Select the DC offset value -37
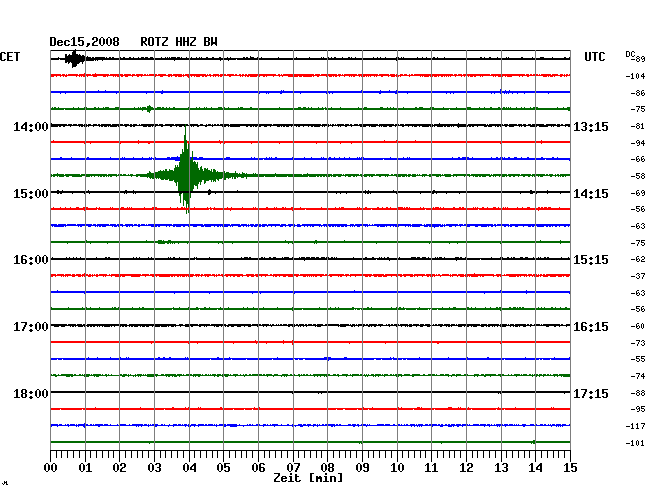 638,276
